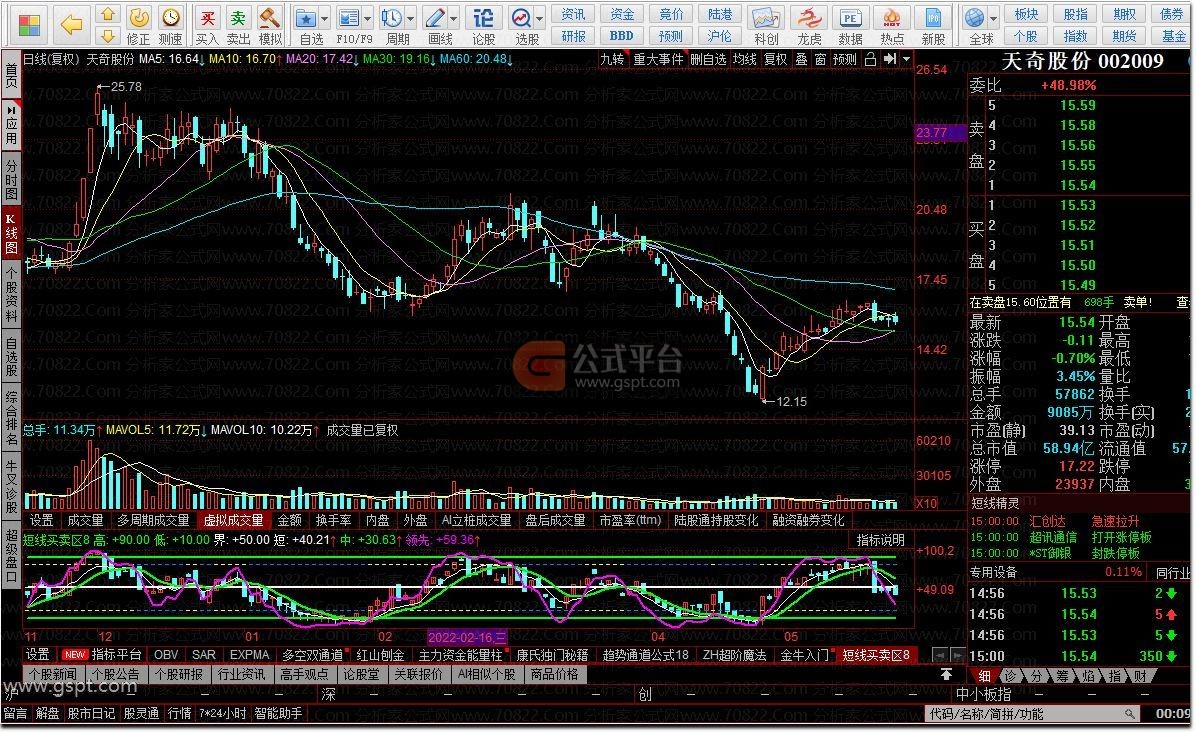Image resolution: width=1196 pixels, height=732 pixels.
Task: Toggle 预测 forecast in chart header
Action: tap(844, 59)
